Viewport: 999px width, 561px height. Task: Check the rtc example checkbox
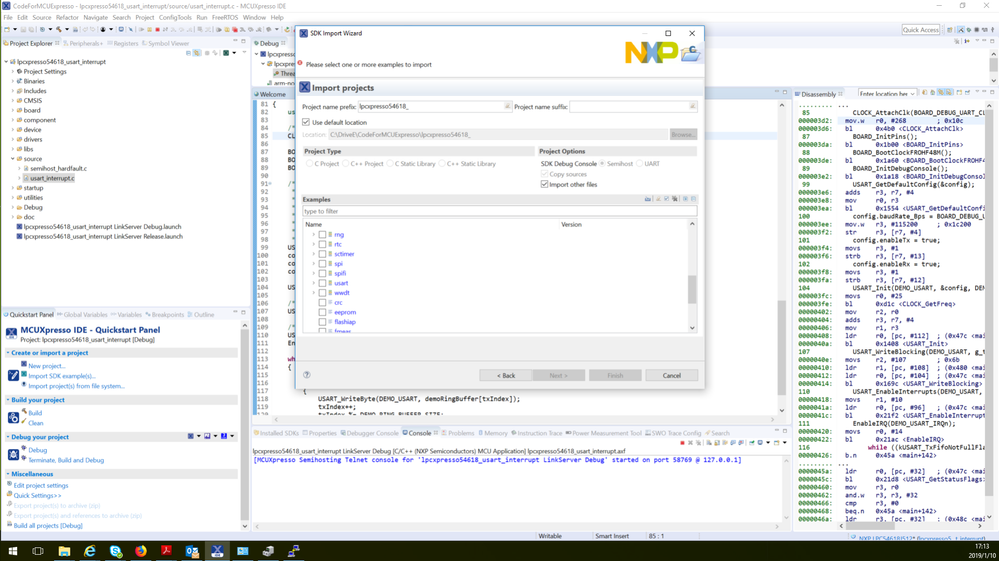pos(322,245)
